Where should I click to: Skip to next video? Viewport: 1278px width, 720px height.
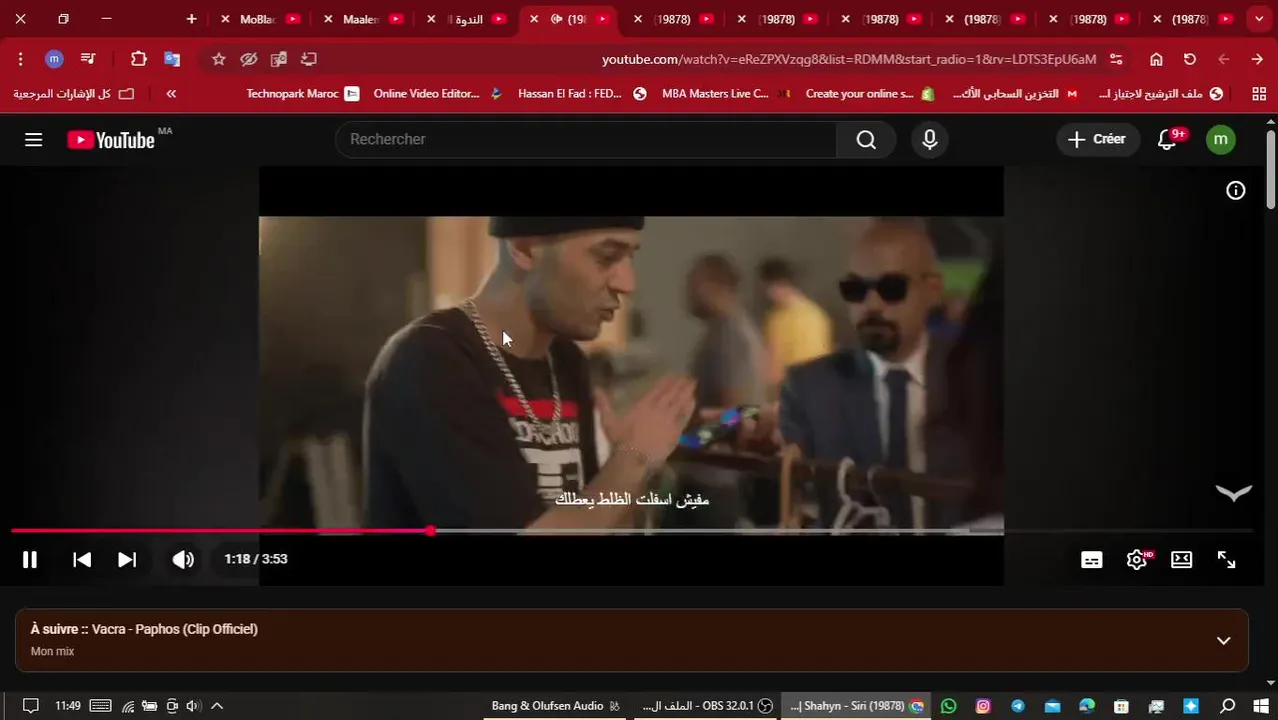coord(127,560)
